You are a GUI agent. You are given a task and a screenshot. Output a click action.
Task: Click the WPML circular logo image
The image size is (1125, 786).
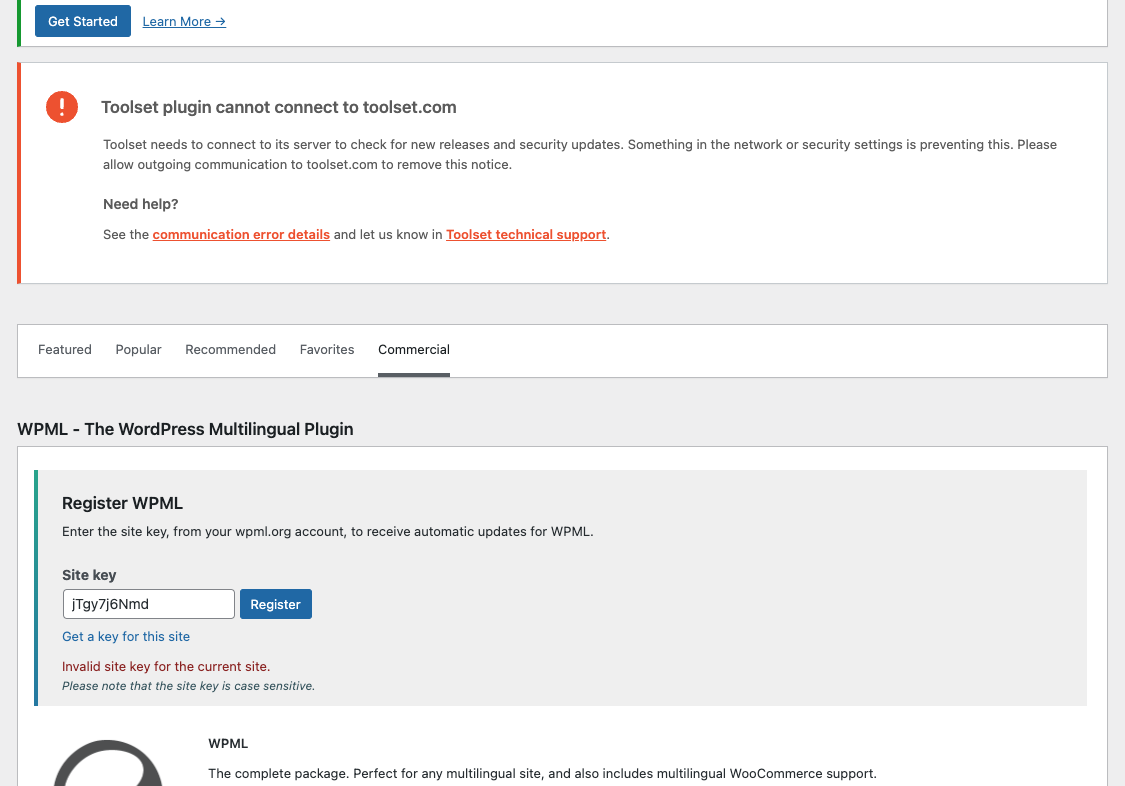[108, 763]
